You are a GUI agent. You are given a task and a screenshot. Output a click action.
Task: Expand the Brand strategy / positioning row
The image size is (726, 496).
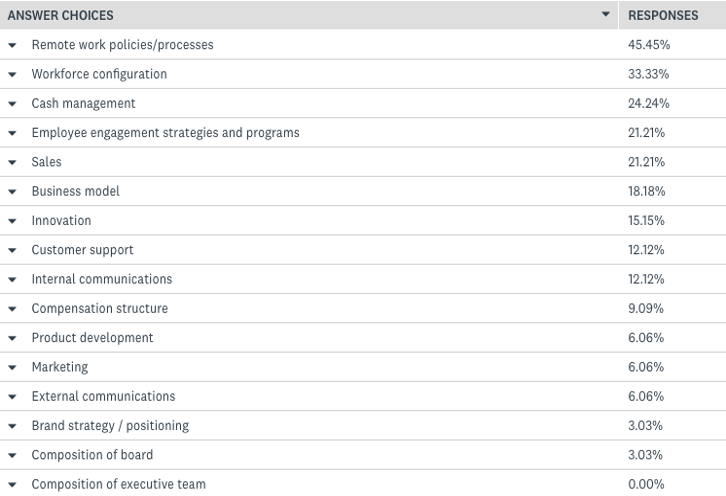(x=12, y=426)
